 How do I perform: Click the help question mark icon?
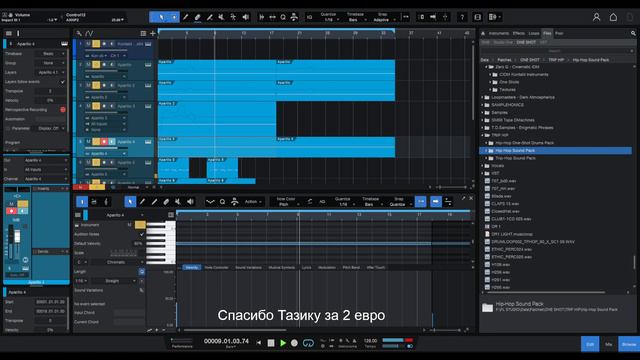(462, 17)
